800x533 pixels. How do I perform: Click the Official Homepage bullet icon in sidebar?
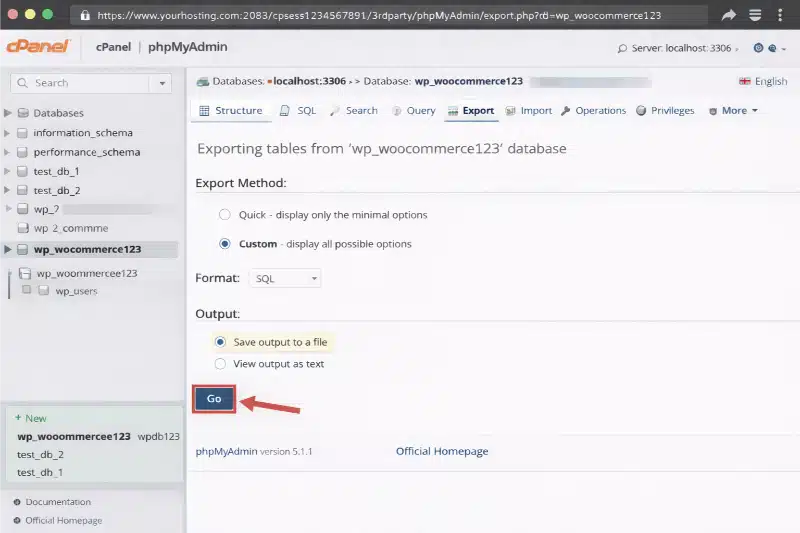pos(17,520)
